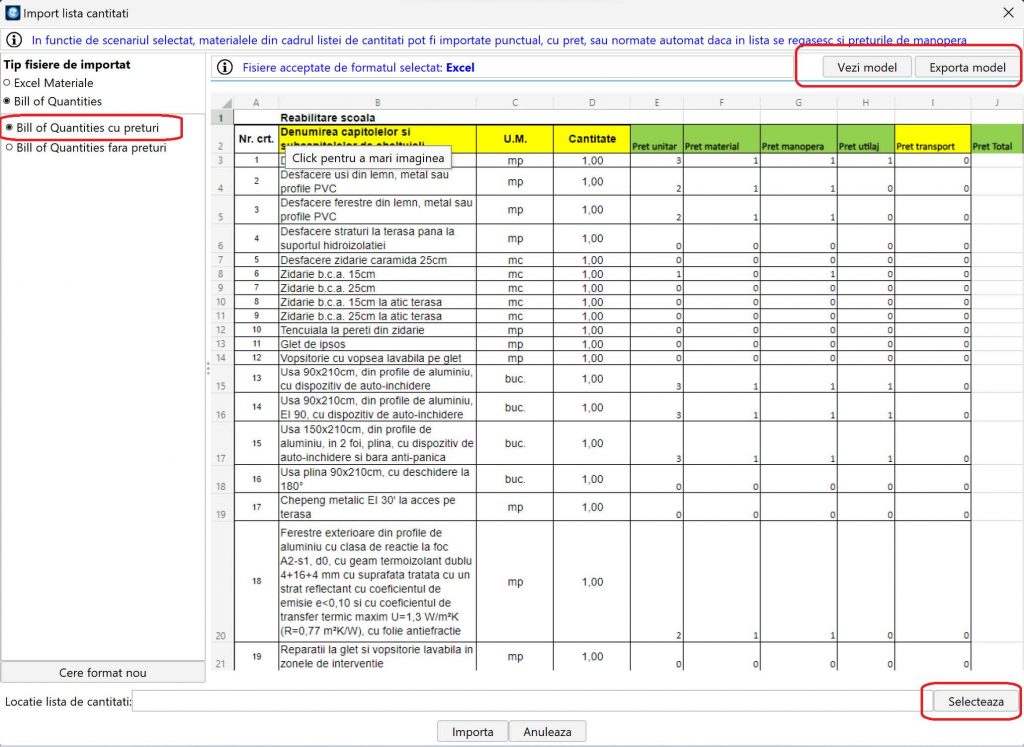This screenshot has width=1024, height=747.
Task: Click the Pret utilaj header cell
Action: (x=866, y=138)
